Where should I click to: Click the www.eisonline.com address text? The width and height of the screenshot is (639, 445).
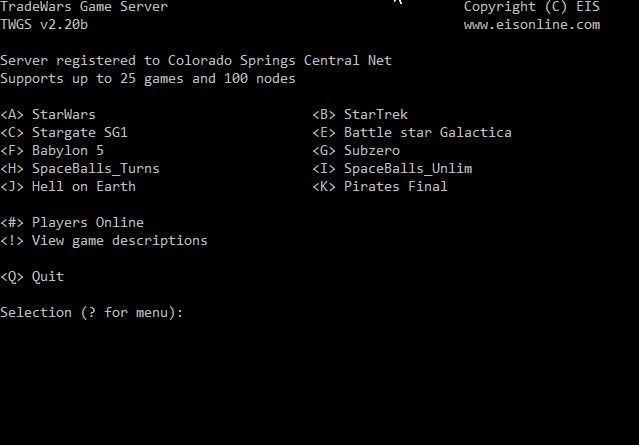pos(532,24)
